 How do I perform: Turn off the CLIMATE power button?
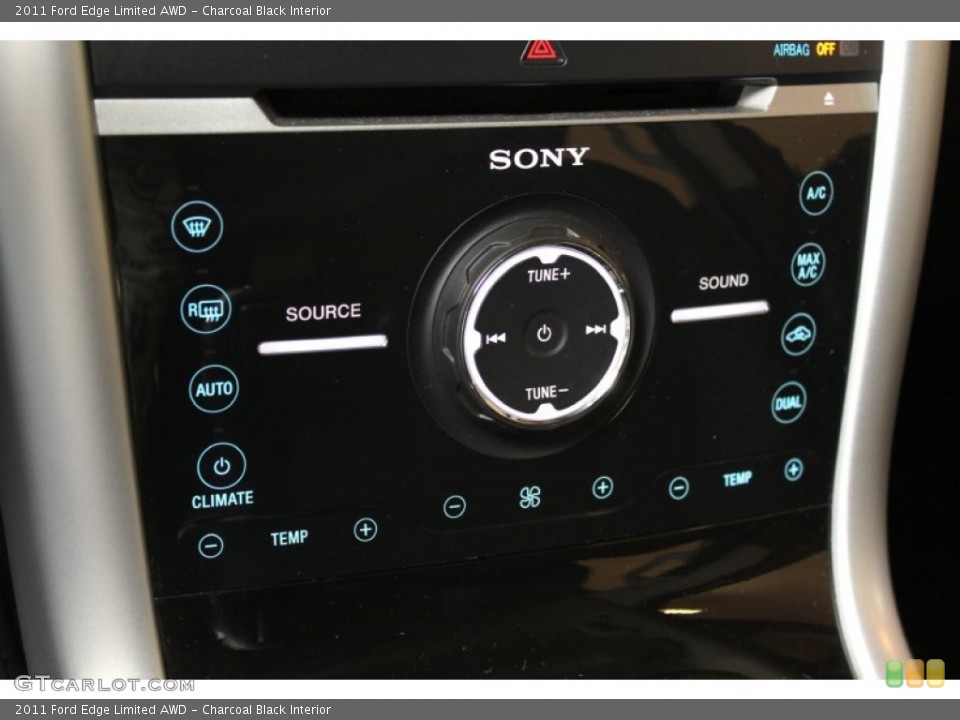pyautogui.click(x=222, y=466)
